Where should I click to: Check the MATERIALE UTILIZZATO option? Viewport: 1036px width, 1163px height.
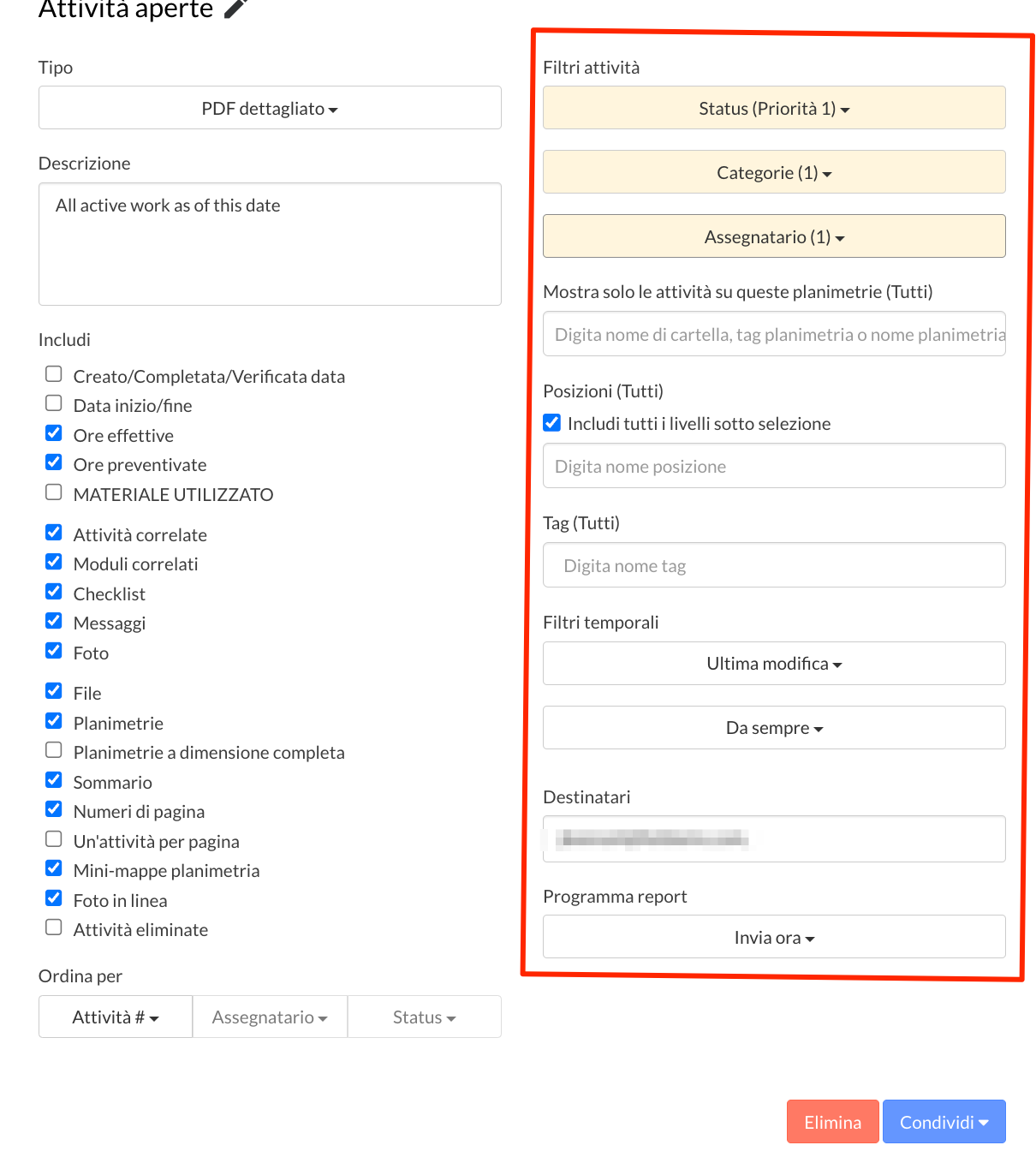(54, 492)
